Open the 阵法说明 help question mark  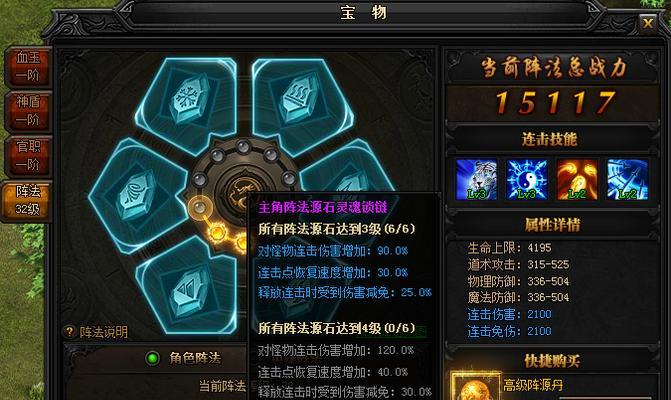69,332
